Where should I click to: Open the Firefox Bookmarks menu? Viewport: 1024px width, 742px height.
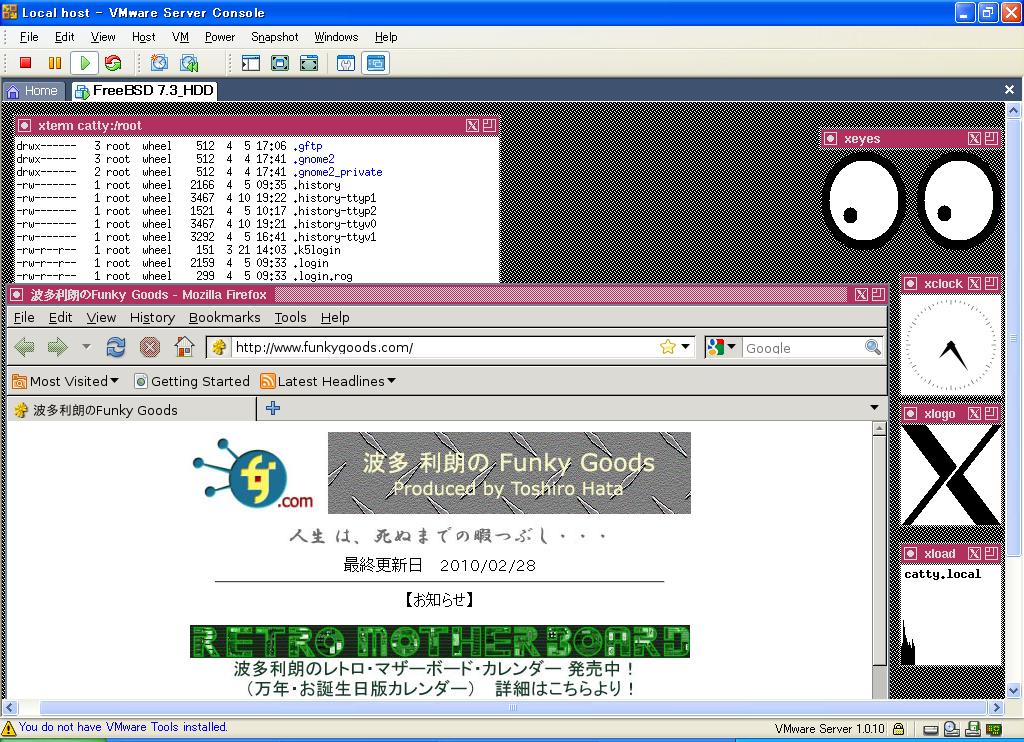(224, 317)
